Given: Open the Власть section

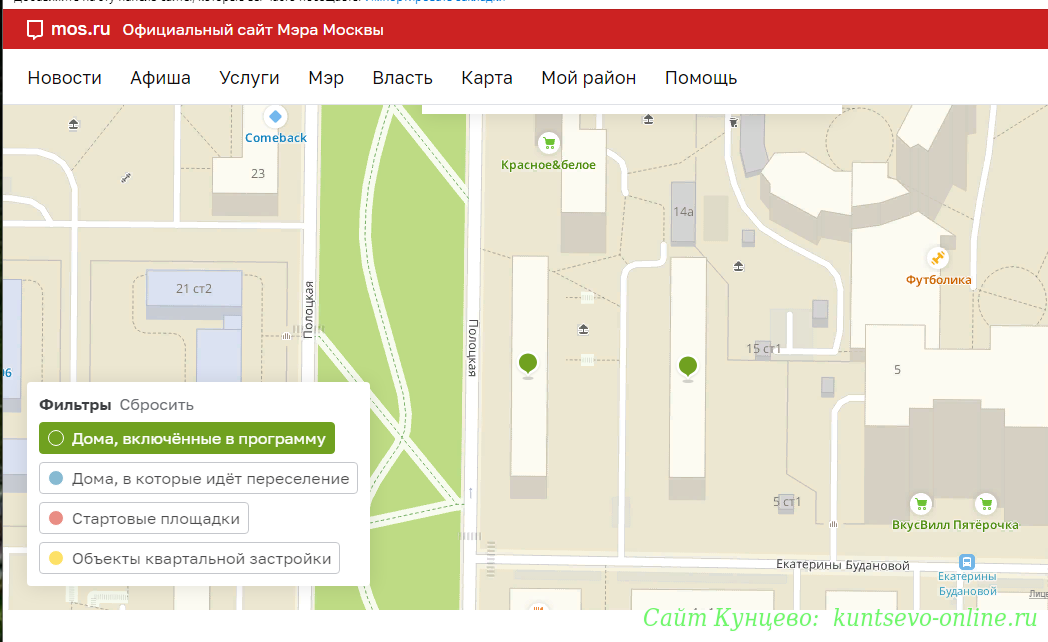Looking at the screenshot, I should (x=402, y=78).
